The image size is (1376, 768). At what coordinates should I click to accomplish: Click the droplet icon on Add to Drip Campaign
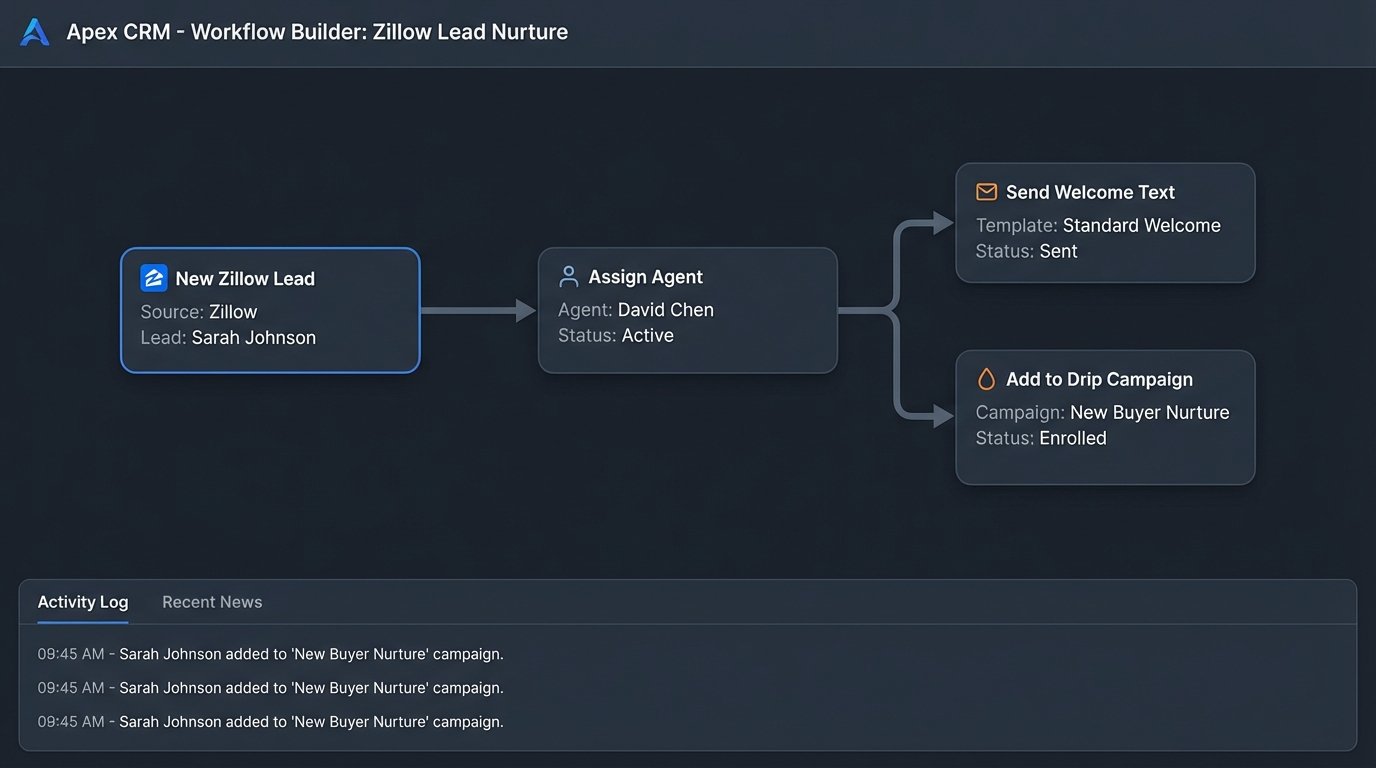click(x=985, y=379)
